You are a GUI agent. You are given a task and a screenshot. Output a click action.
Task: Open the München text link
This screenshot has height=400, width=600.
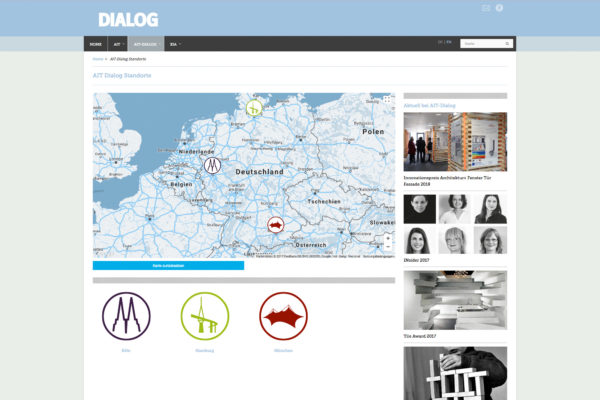click(x=284, y=350)
